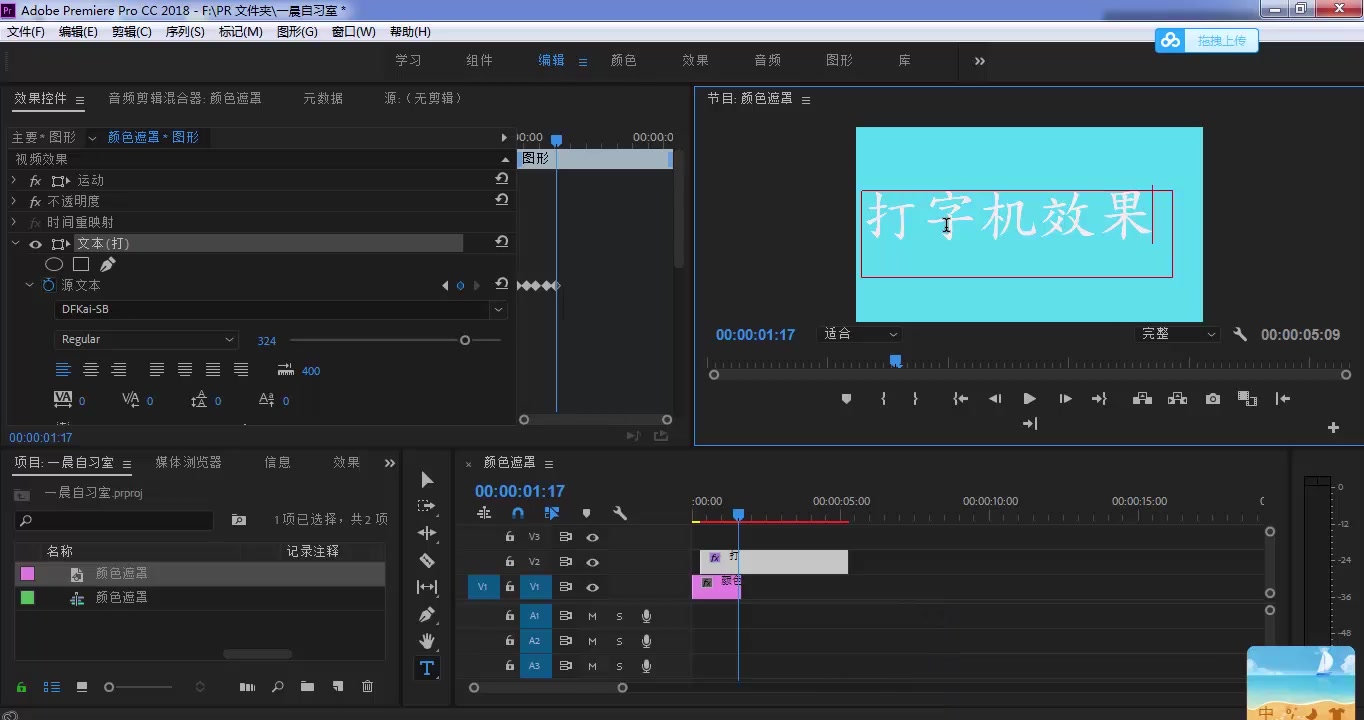Mute audio track A1
Screen dimensions: 1364x720
click(592, 616)
